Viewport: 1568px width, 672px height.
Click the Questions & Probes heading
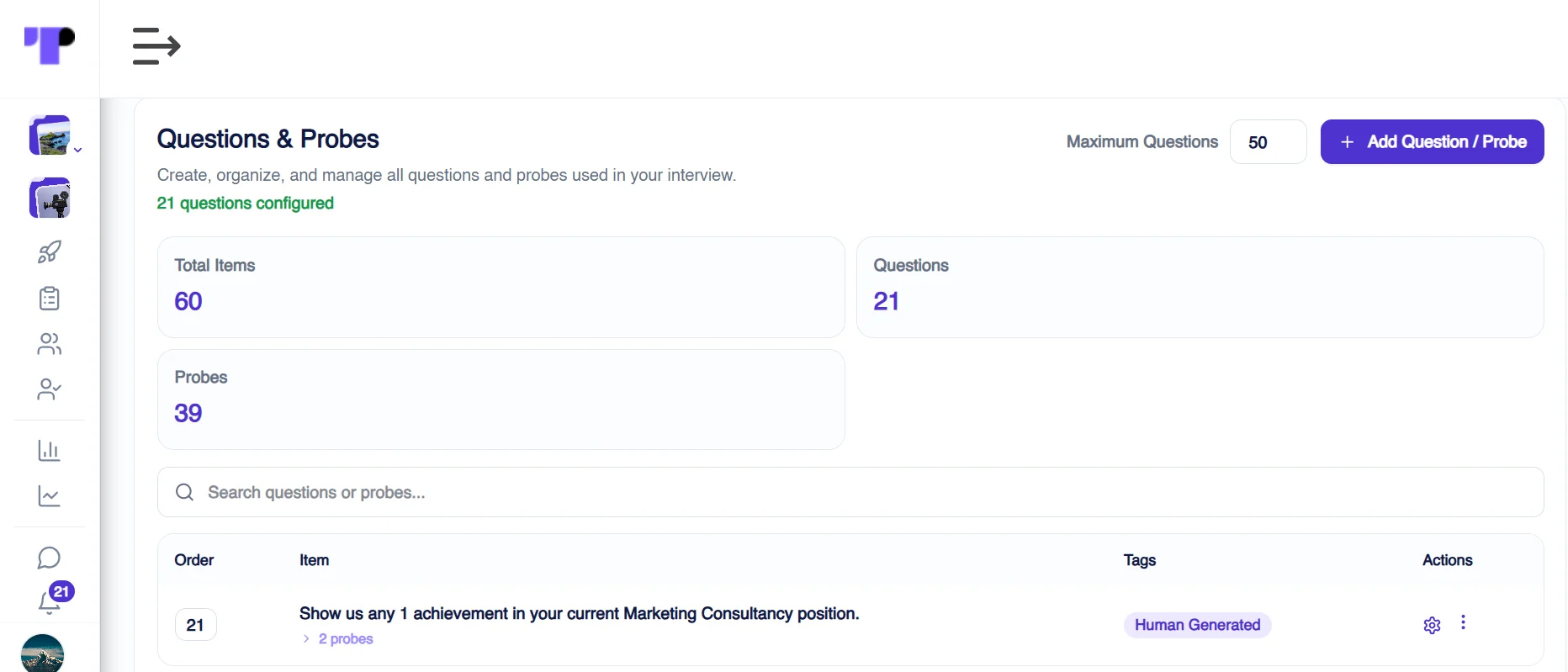[268, 139]
